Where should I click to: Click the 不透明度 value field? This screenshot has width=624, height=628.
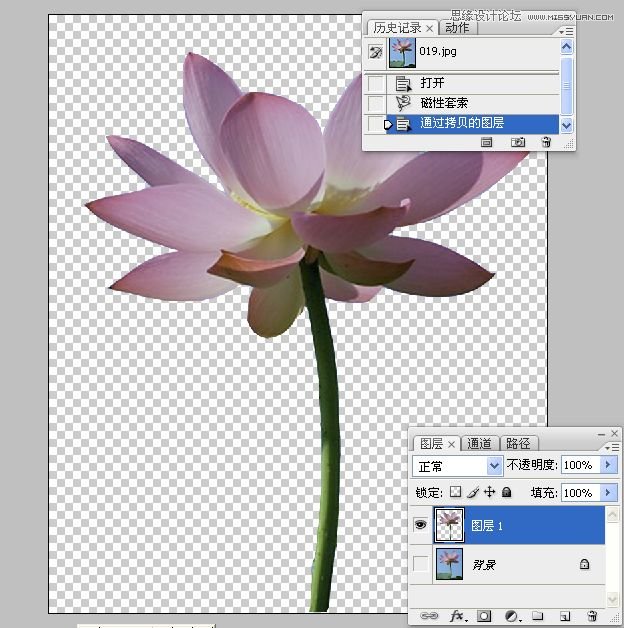click(x=581, y=465)
